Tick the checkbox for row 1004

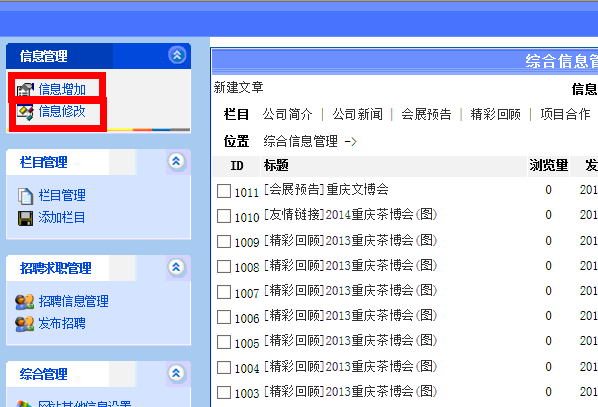224,367
